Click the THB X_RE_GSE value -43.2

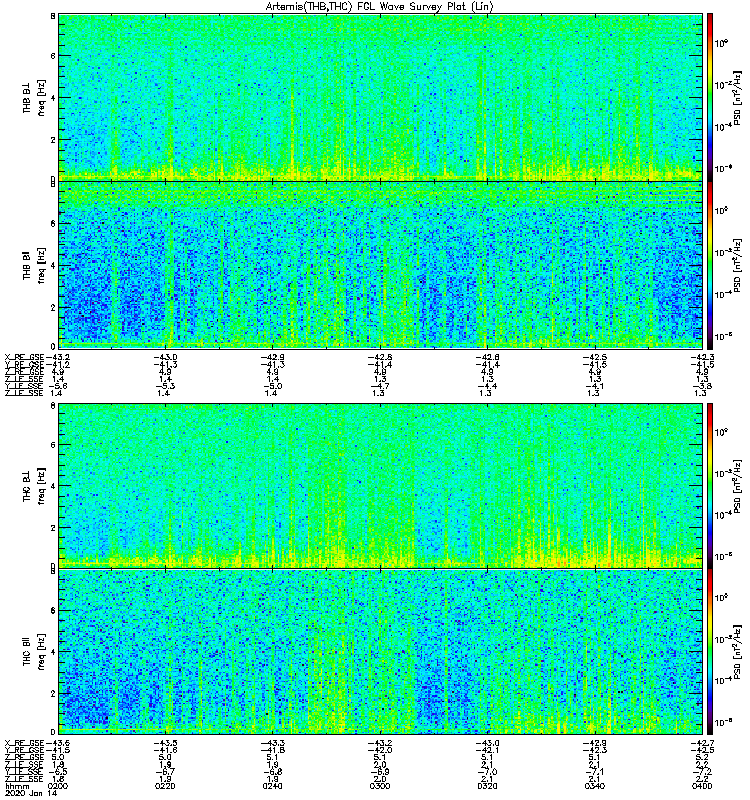tap(57, 358)
